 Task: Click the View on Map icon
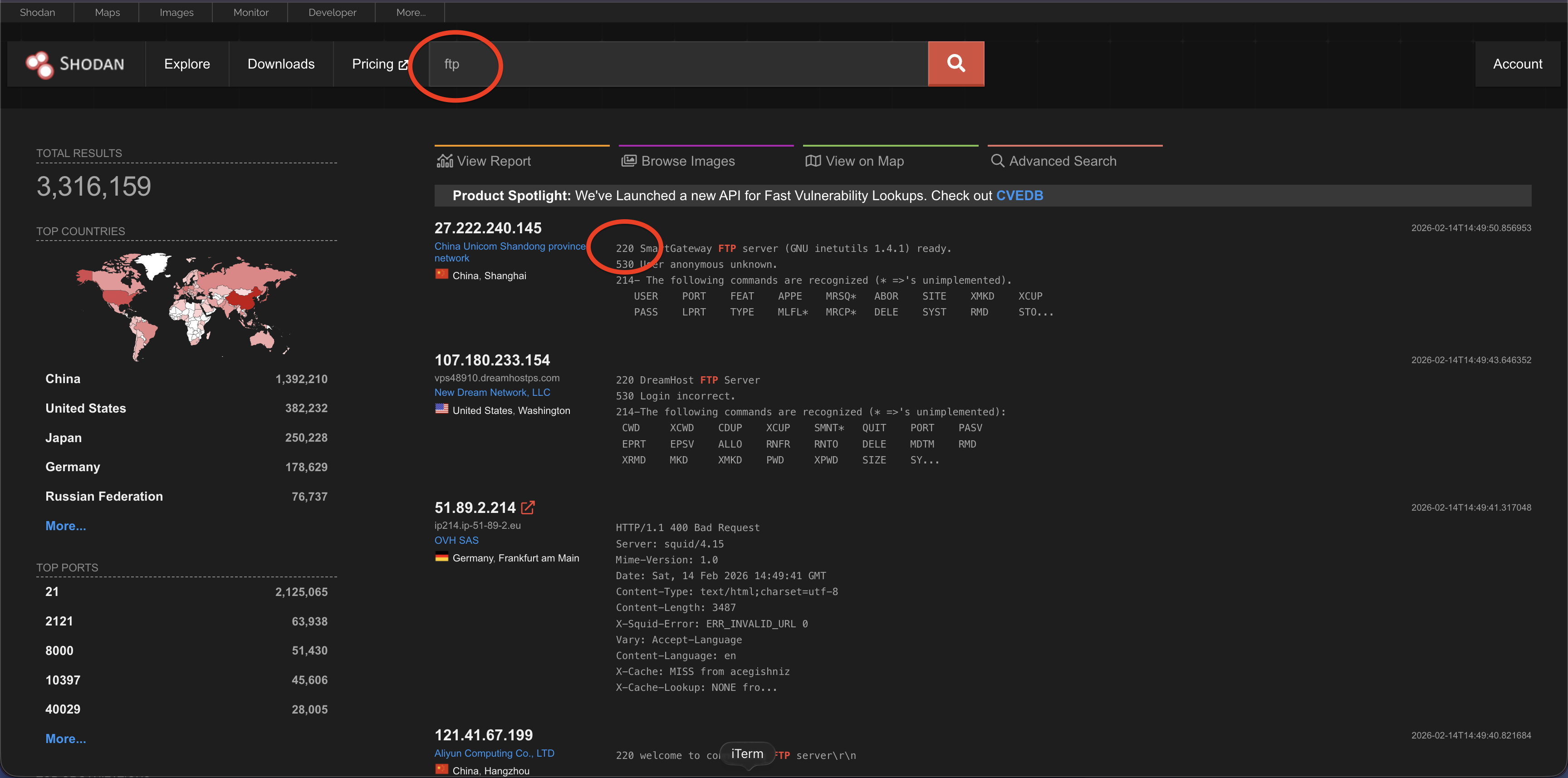[813, 161]
